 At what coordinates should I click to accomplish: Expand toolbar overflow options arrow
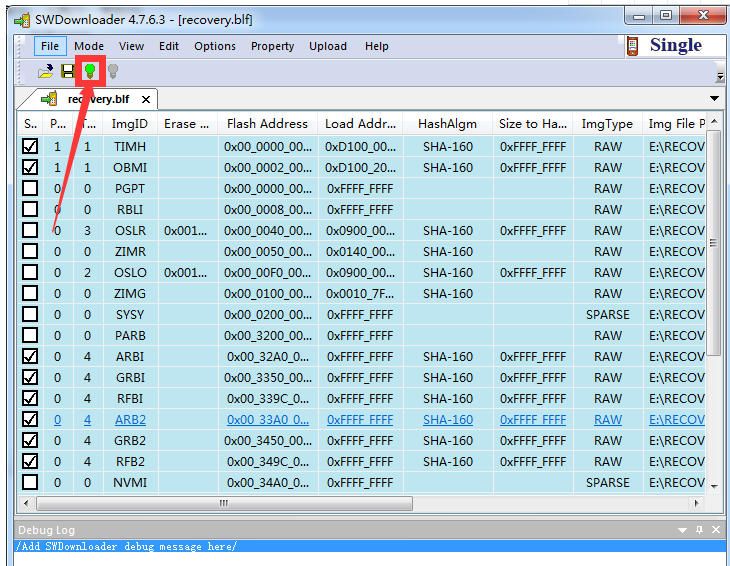[720, 76]
